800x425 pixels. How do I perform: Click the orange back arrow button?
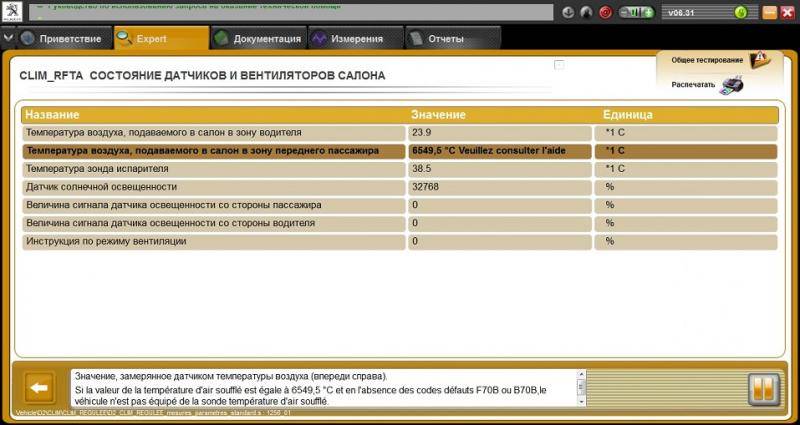click(40, 387)
